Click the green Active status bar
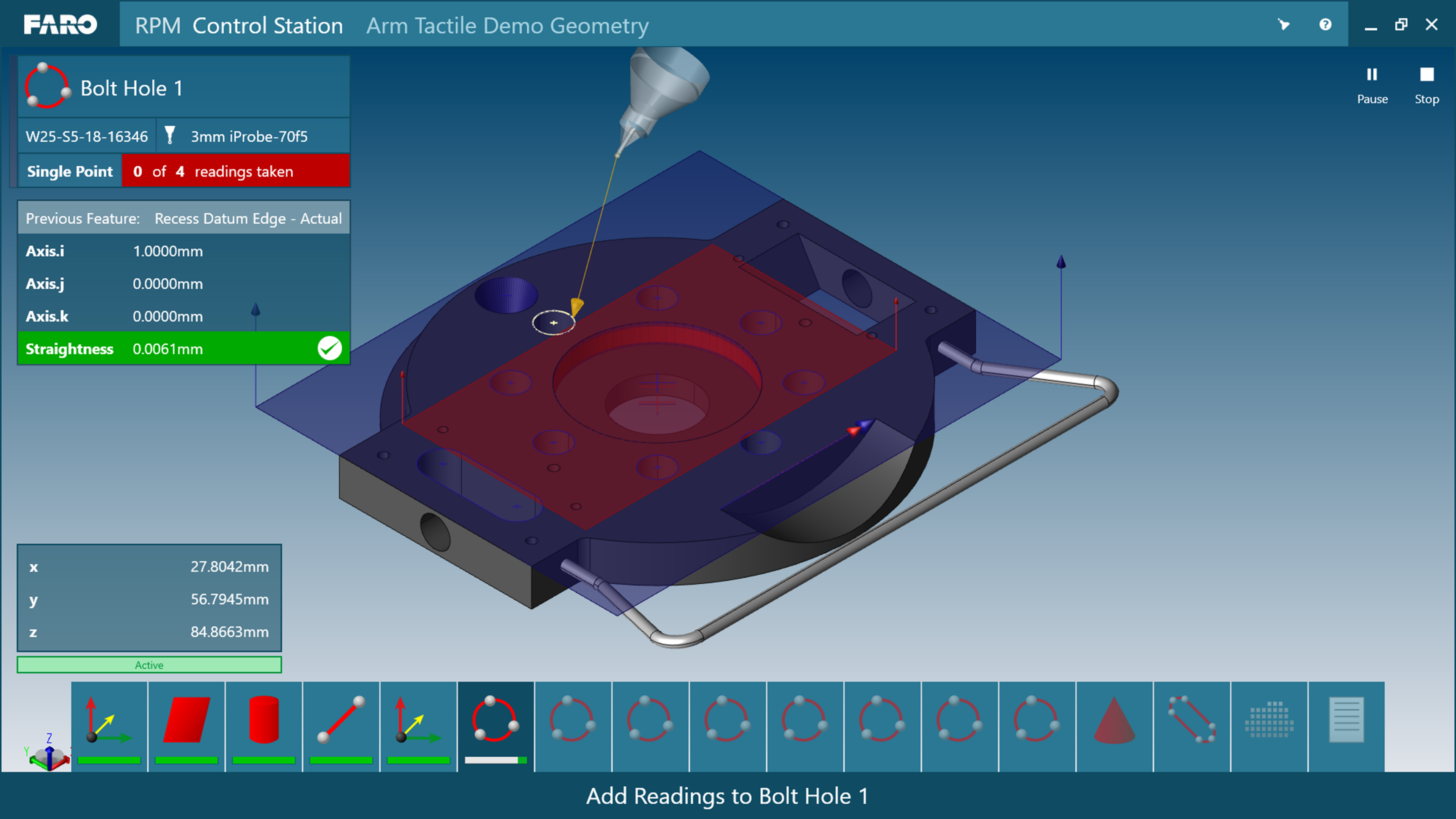Viewport: 1456px width, 819px height. pyautogui.click(x=149, y=665)
